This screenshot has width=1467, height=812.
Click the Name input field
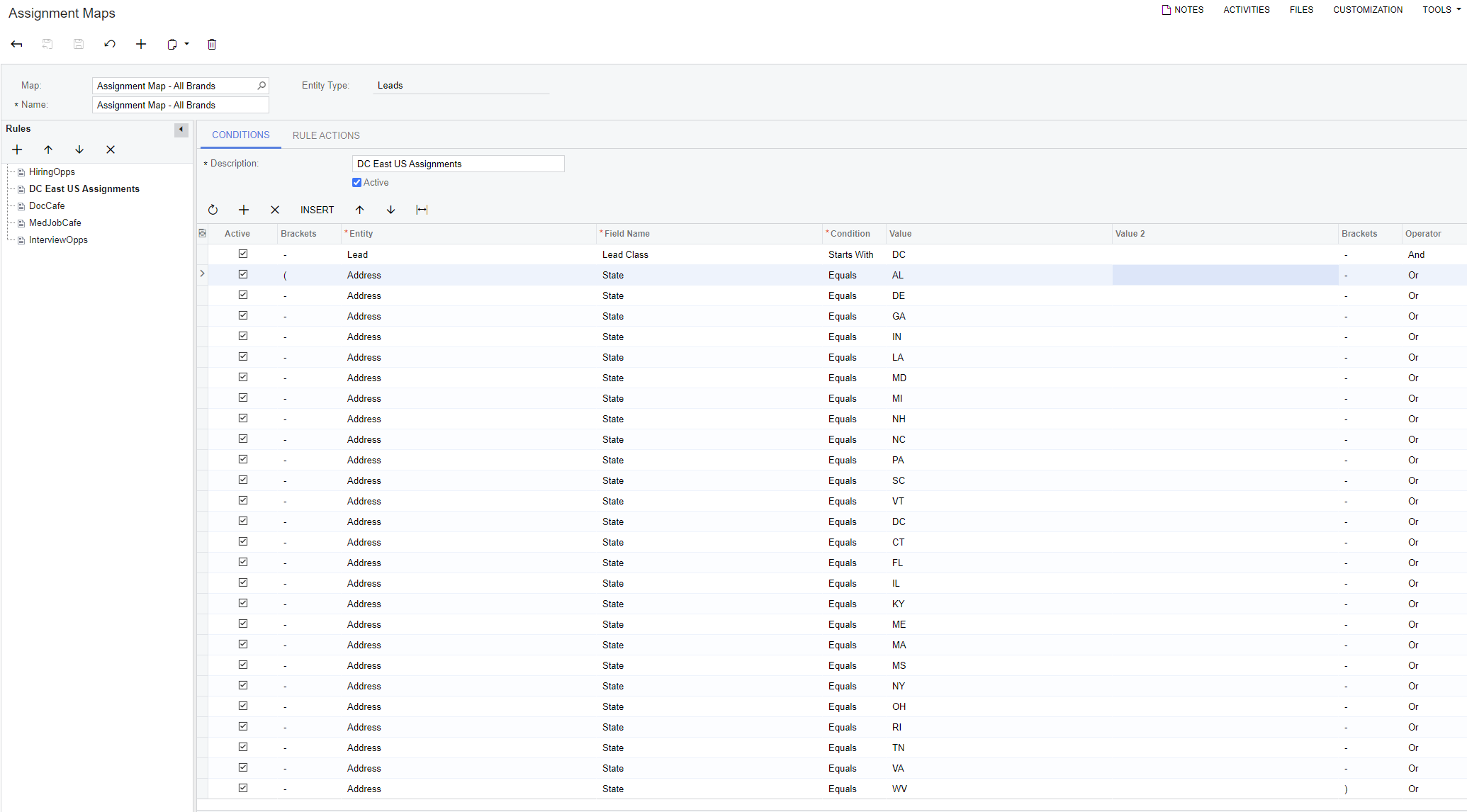point(181,105)
